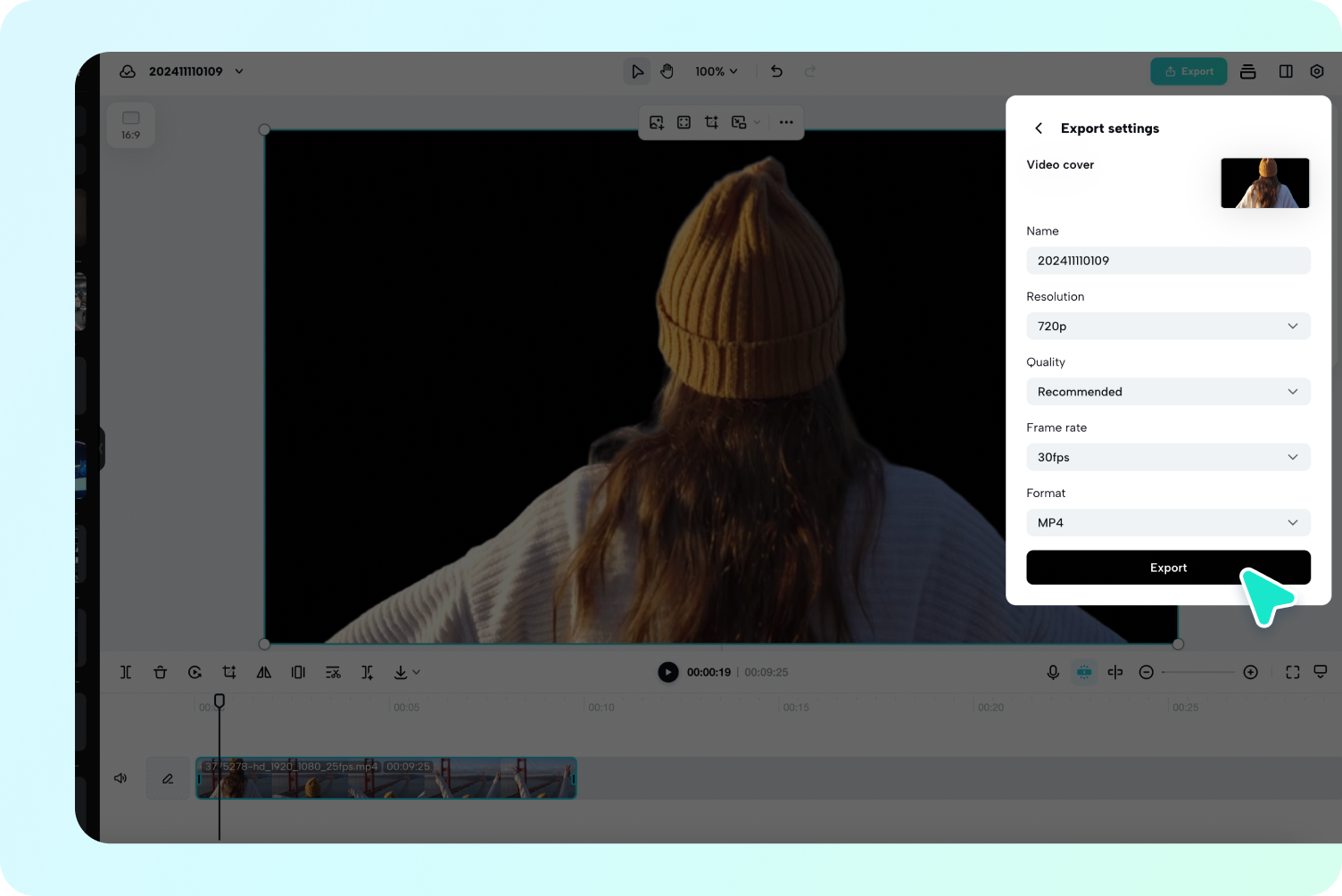Open the Crop tool above the canvas

tap(711, 122)
